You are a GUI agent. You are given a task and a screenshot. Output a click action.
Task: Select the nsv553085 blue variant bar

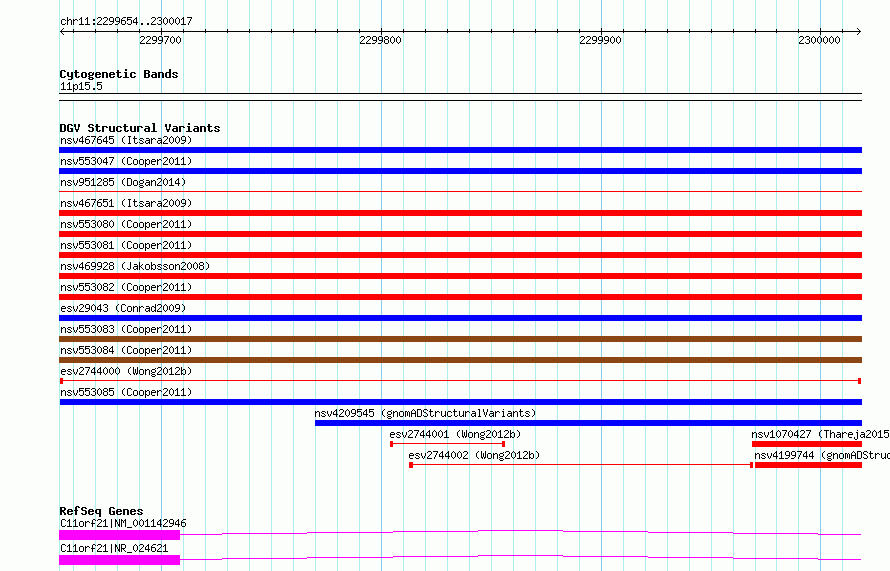(x=460, y=402)
